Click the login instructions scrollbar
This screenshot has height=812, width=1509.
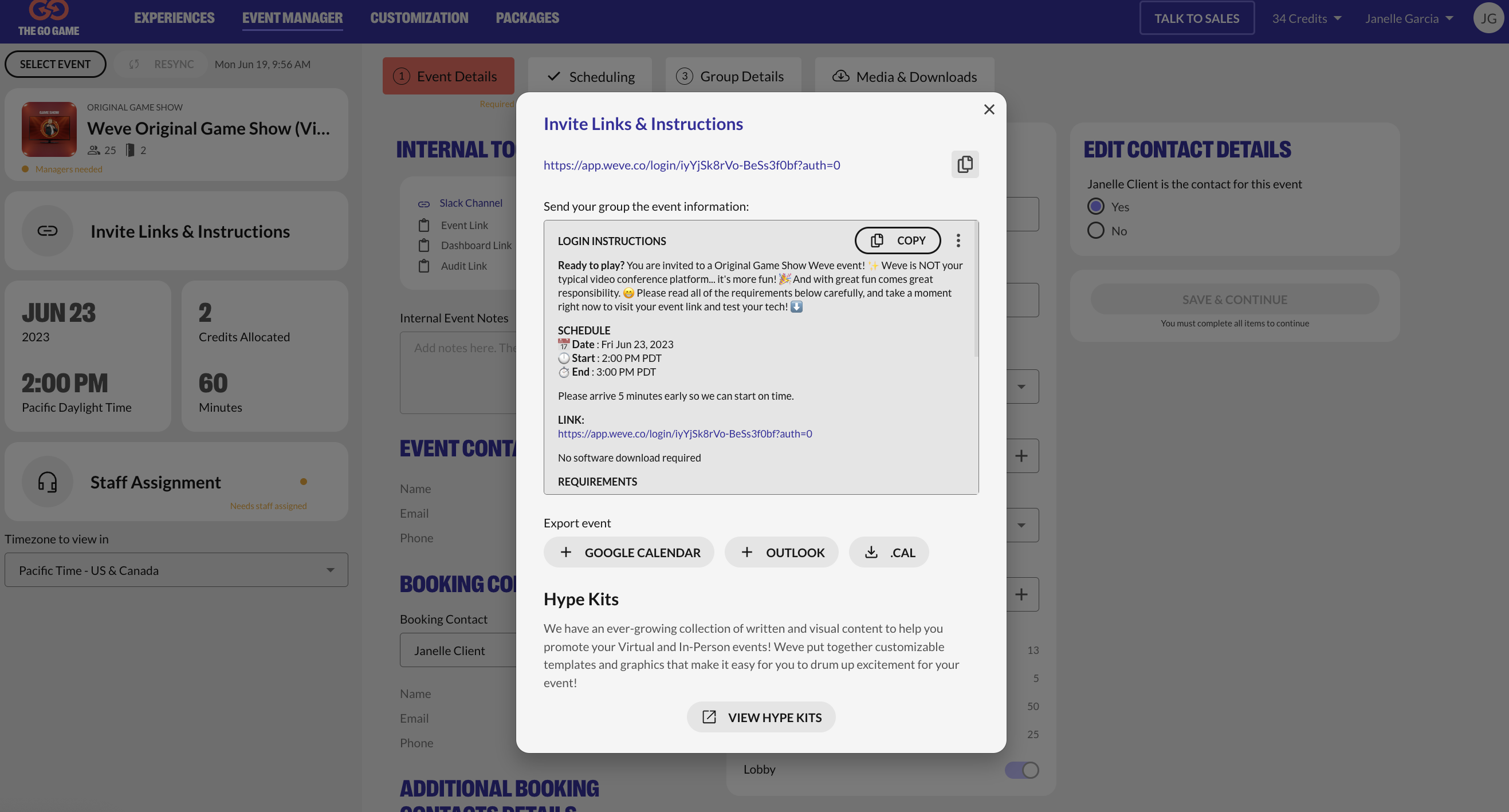point(976,289)
